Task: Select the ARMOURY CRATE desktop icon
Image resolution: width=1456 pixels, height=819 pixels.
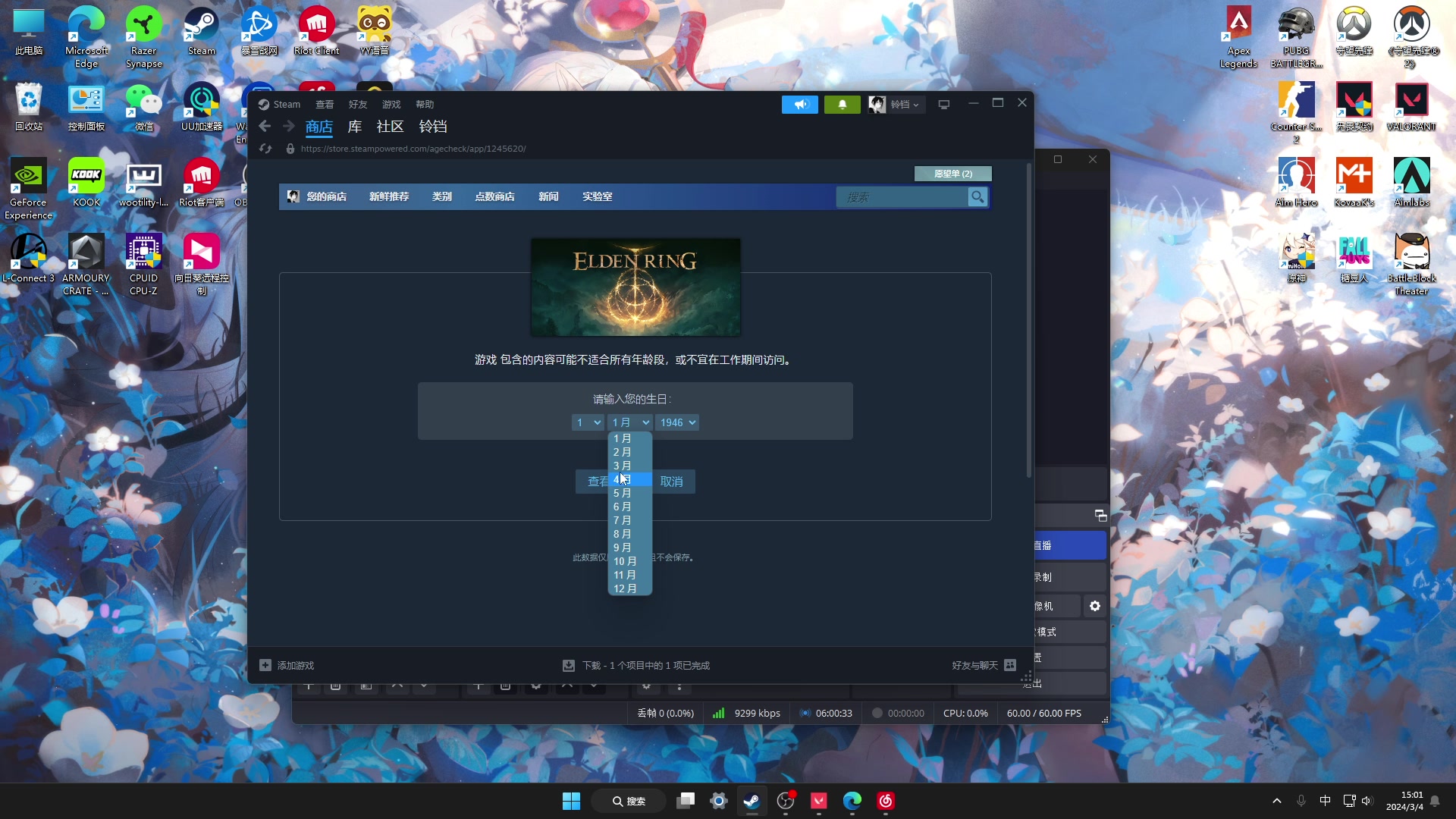Action: pos(86,265)
